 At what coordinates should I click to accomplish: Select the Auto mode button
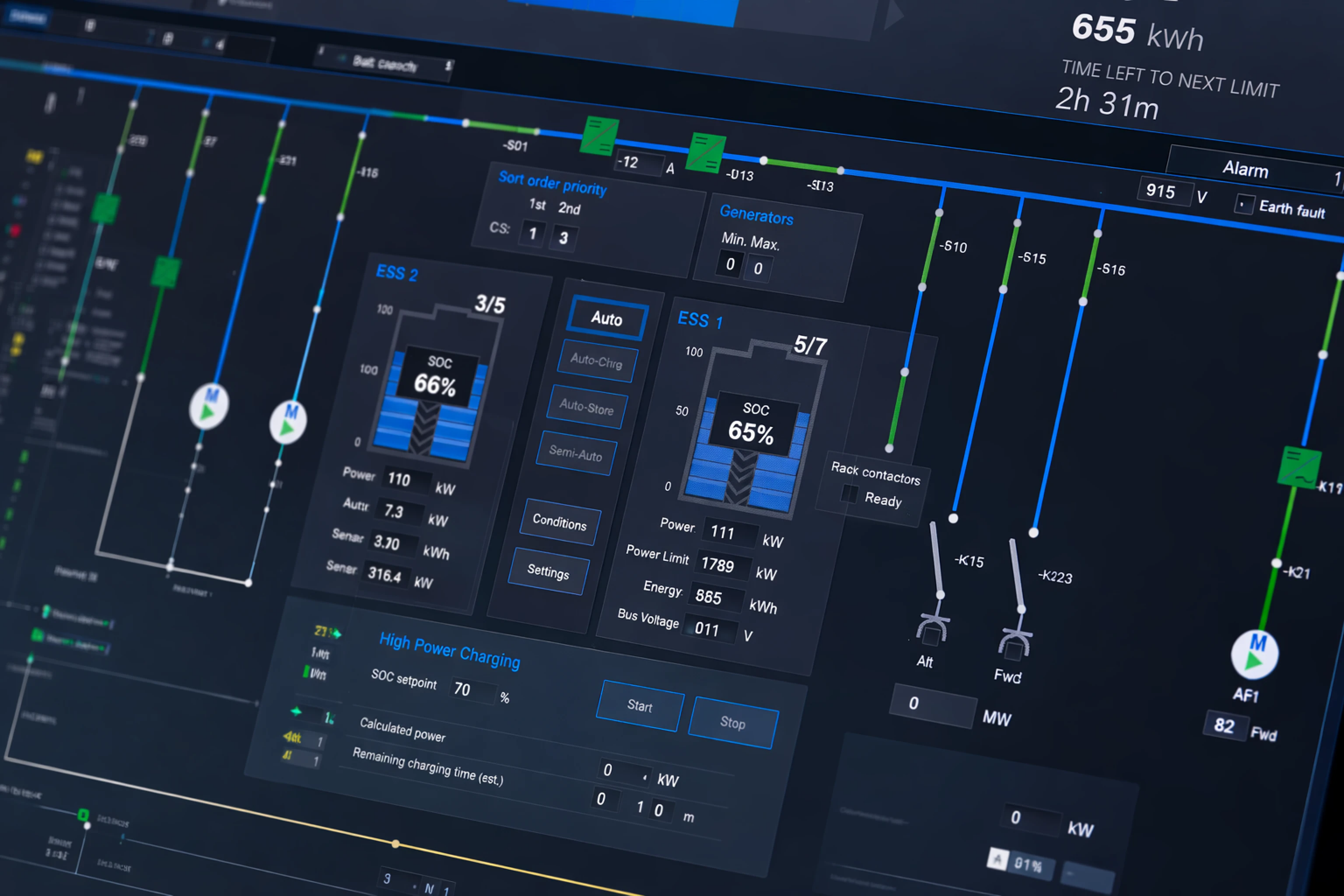click(606, 318)
